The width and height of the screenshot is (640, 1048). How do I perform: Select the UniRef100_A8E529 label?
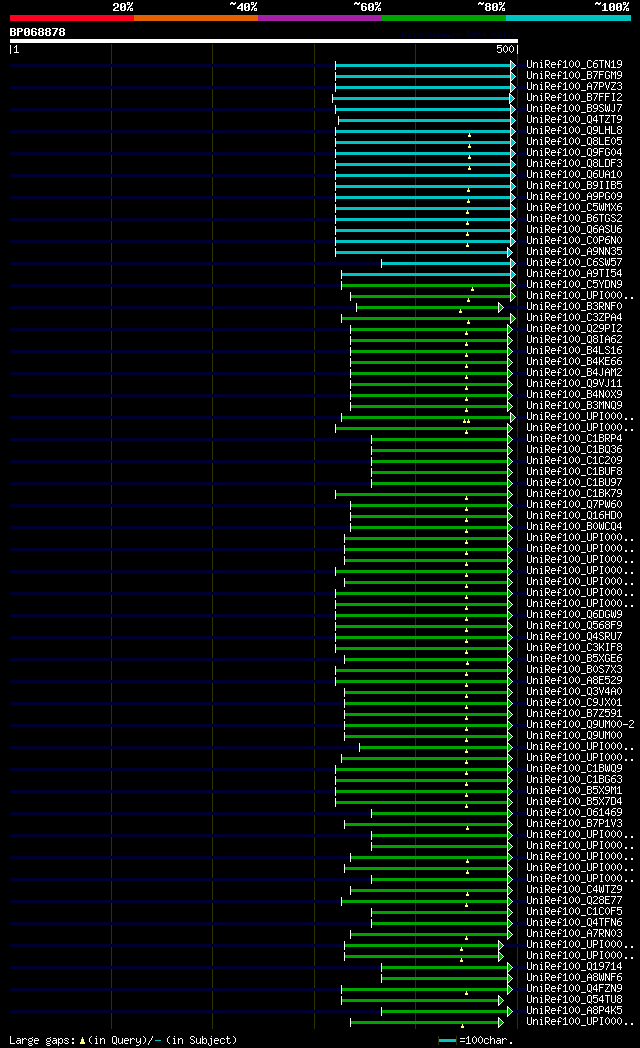pyautogui.click(x=574, y=680)
